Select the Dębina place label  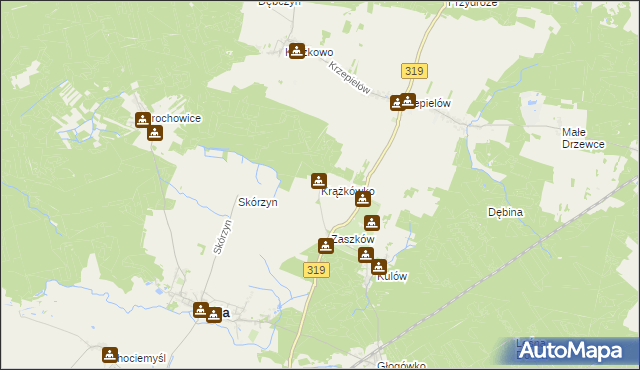coord(505,213)
